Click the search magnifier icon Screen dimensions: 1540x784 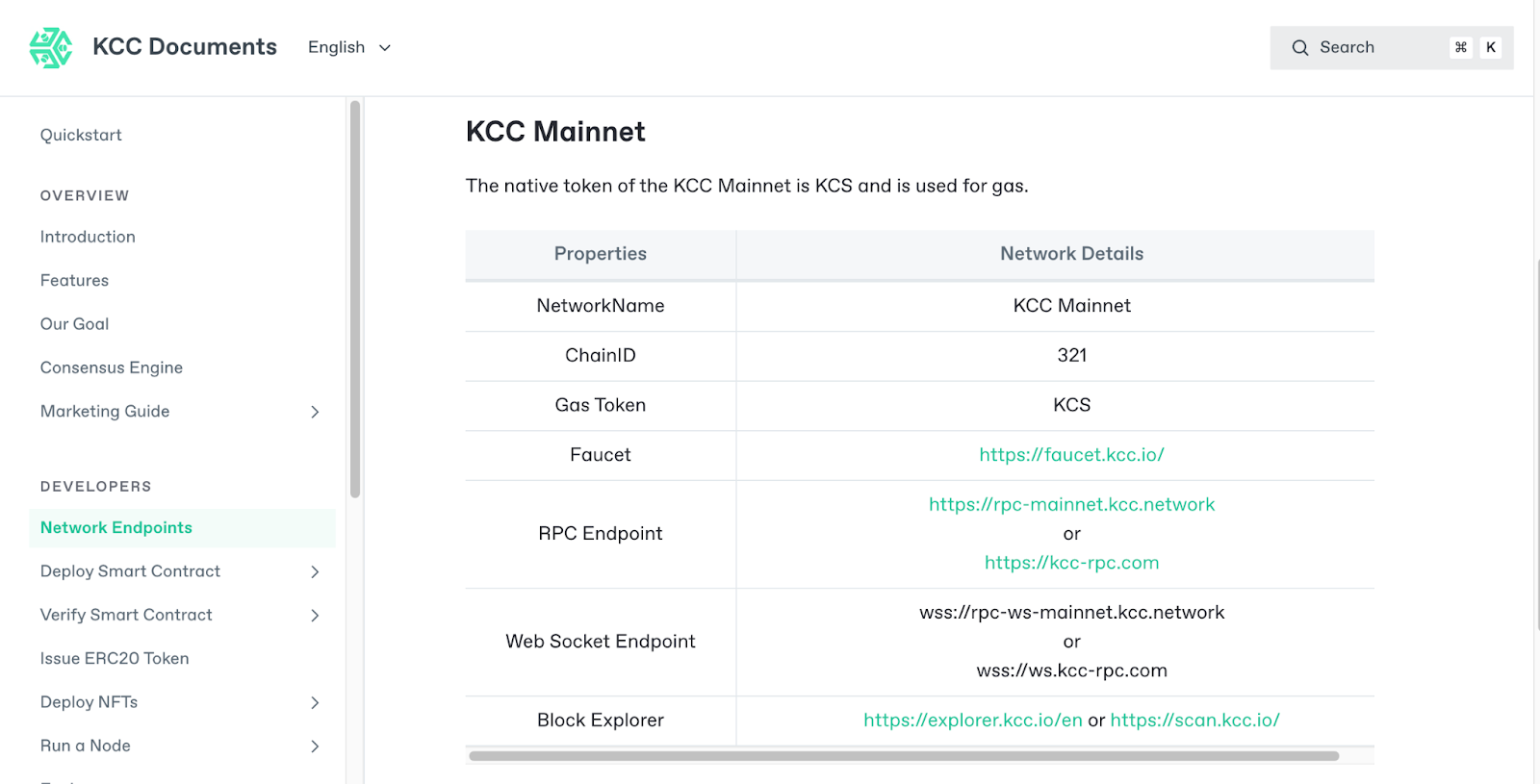pyautogui.click(x=1299, y=48)
